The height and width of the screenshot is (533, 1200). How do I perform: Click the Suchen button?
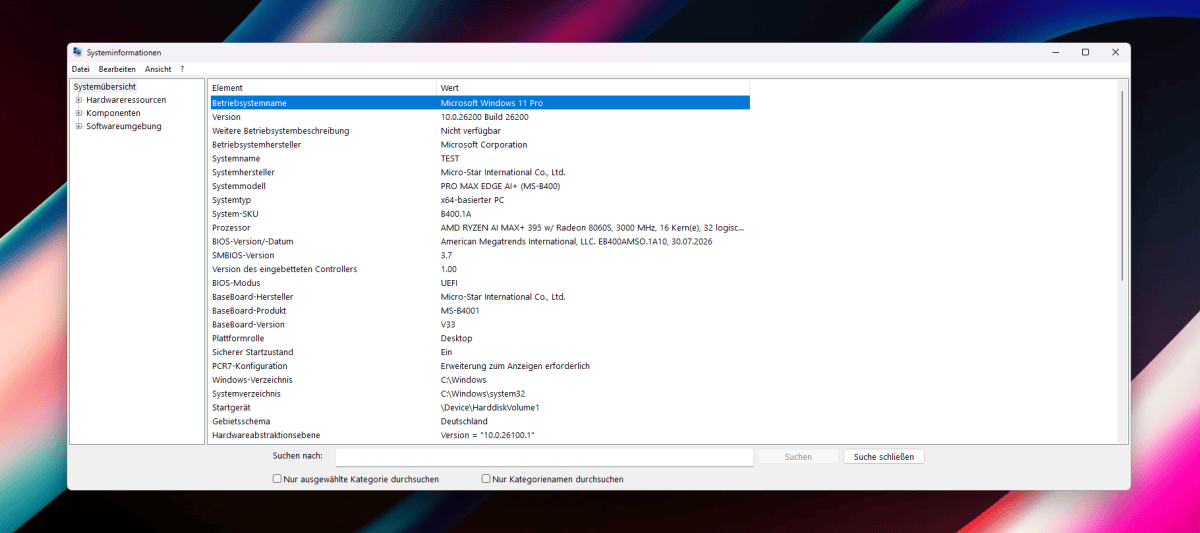pos(798,457)
